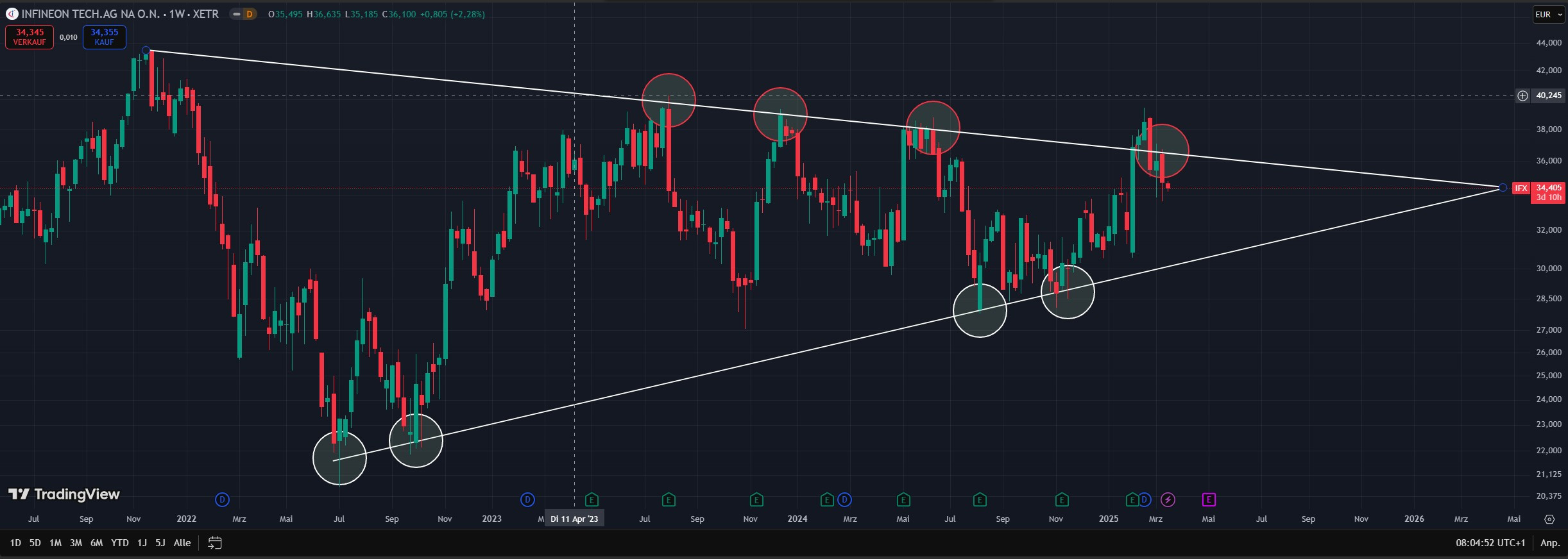
Task: Click the symbol title INFINEON TECH.AG NA O.N.
Action: (x=90, y=14)
